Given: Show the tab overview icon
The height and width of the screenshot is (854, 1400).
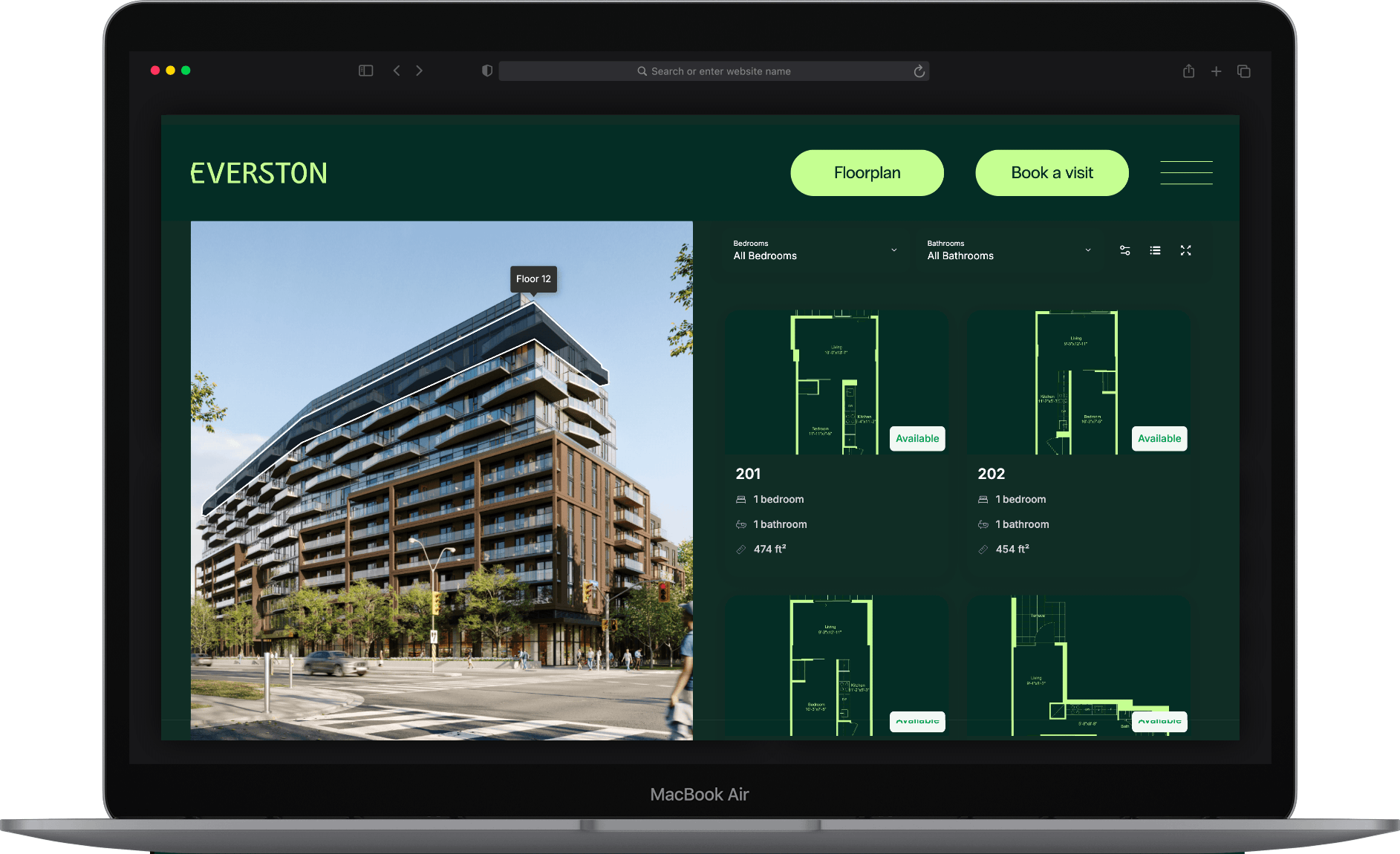Looking at the screenshot, I should (x=1244, y=71).
